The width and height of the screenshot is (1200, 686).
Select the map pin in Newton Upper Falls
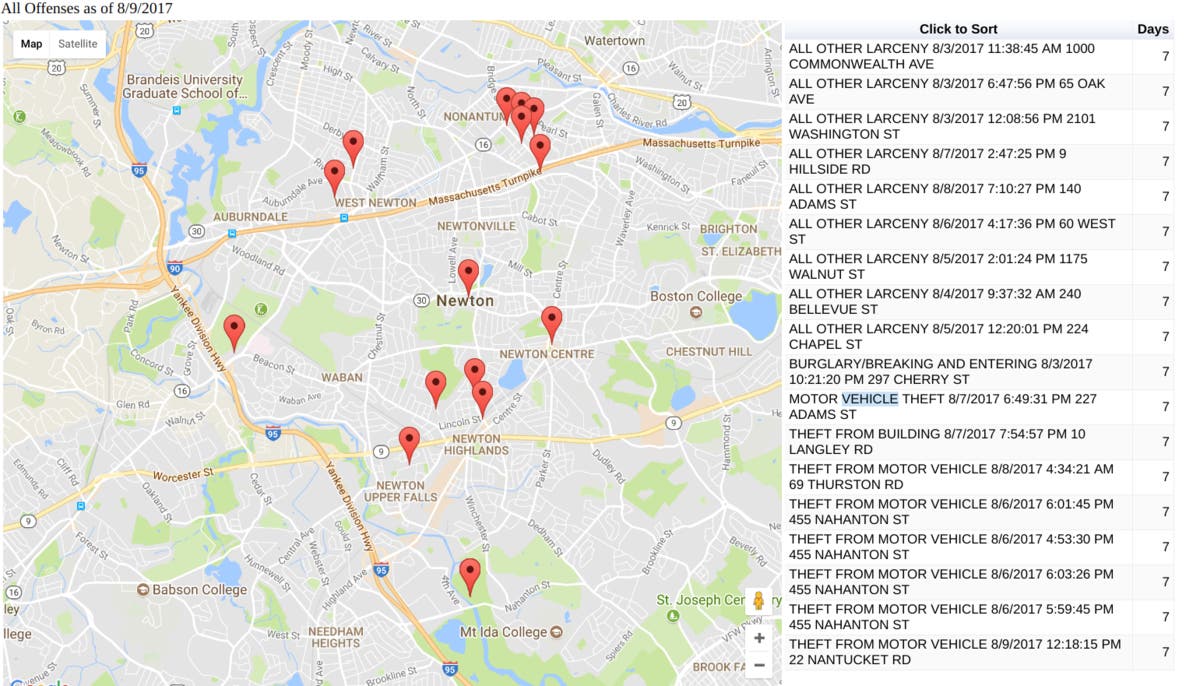[409, 443]
